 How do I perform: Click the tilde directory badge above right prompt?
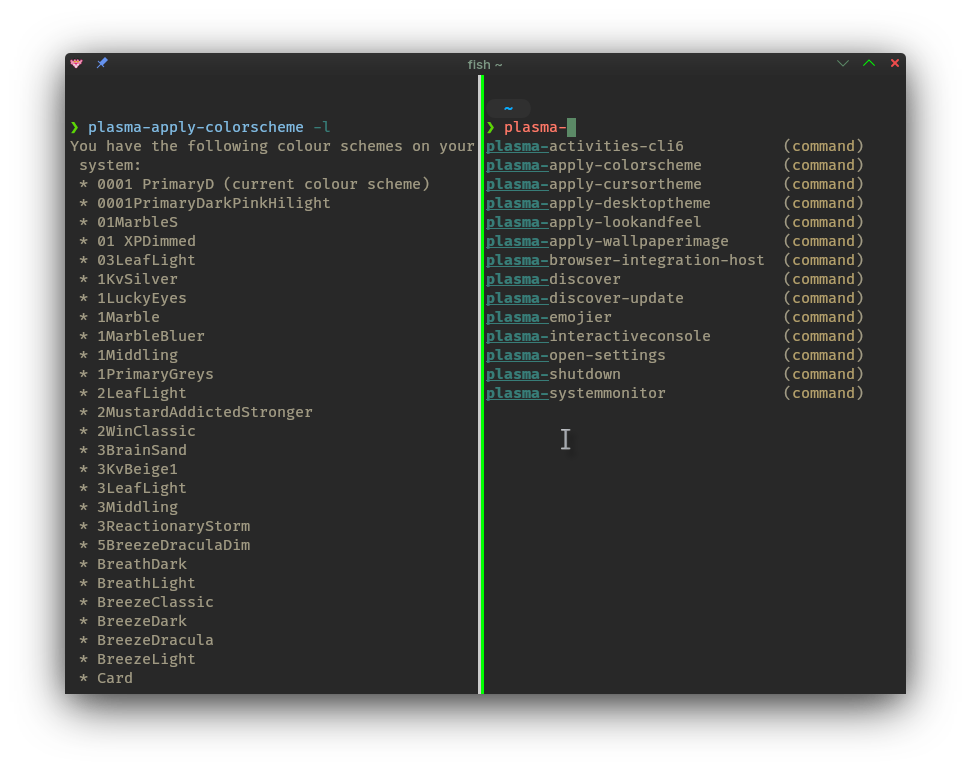tap(508, 108)
